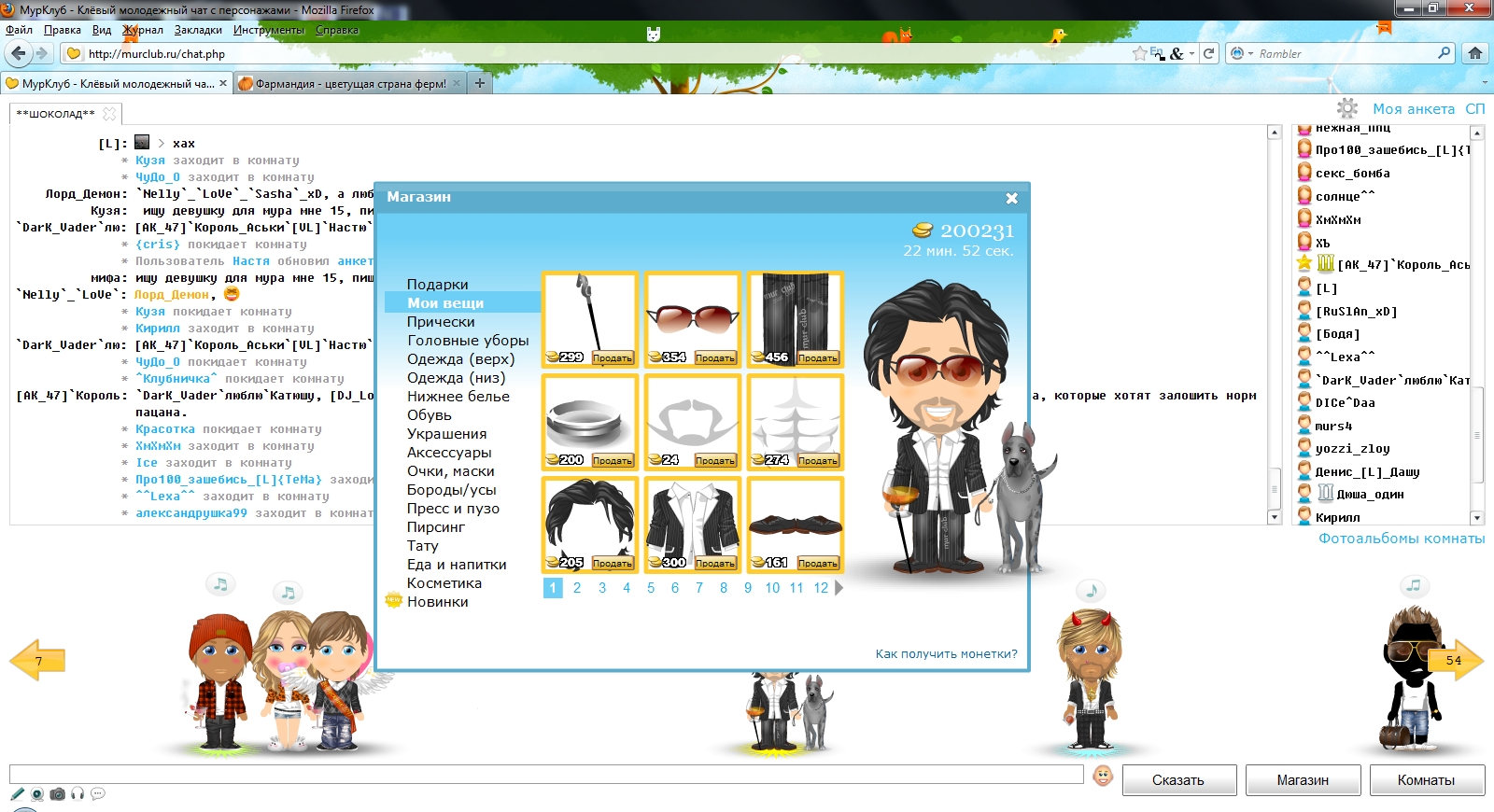Bookmark this page with the star icon
1494x812 pixels.
1139,54
